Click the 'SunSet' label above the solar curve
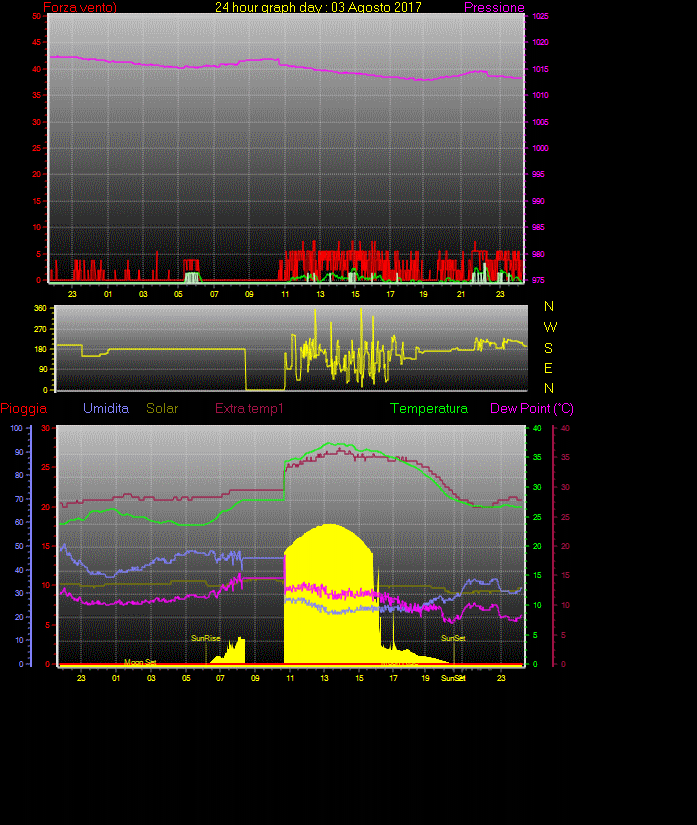The image size is (697, 825). 453,638
